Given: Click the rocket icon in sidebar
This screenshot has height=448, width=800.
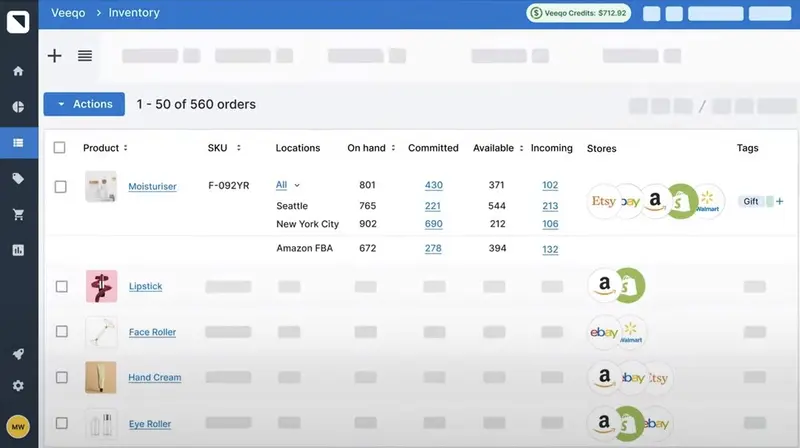Looking at the screenshot, I should (x=18, y=354).
